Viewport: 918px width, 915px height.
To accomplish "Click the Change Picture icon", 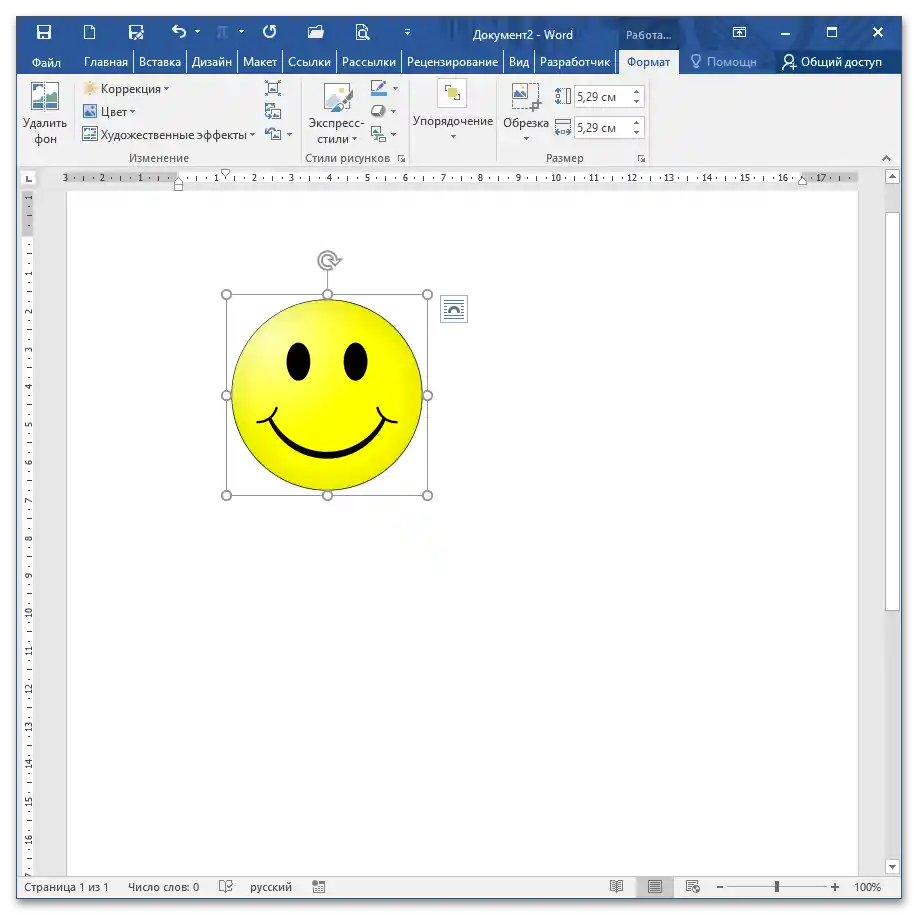I will coord(273,111).
